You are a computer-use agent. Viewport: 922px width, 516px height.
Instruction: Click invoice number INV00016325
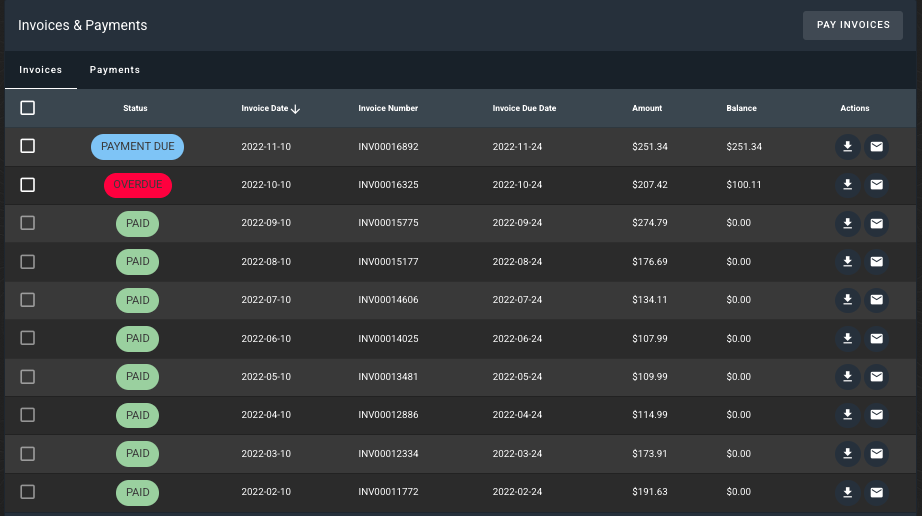click(388, 185)
